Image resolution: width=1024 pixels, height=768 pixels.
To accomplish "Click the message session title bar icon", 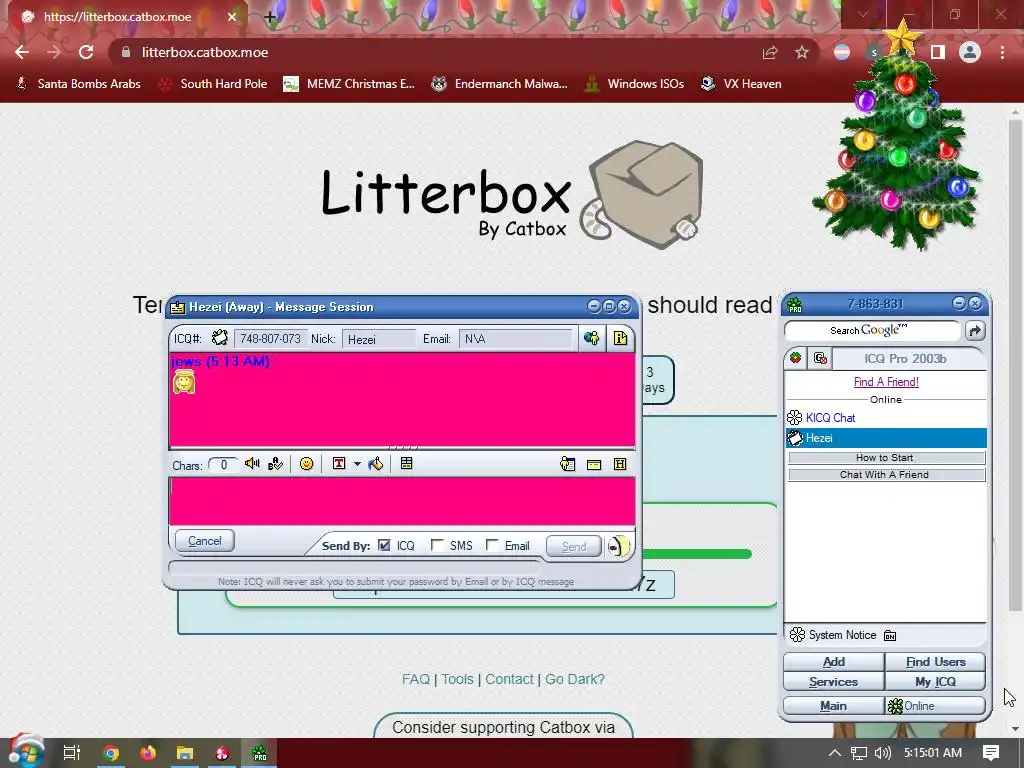I will (178, 307).
